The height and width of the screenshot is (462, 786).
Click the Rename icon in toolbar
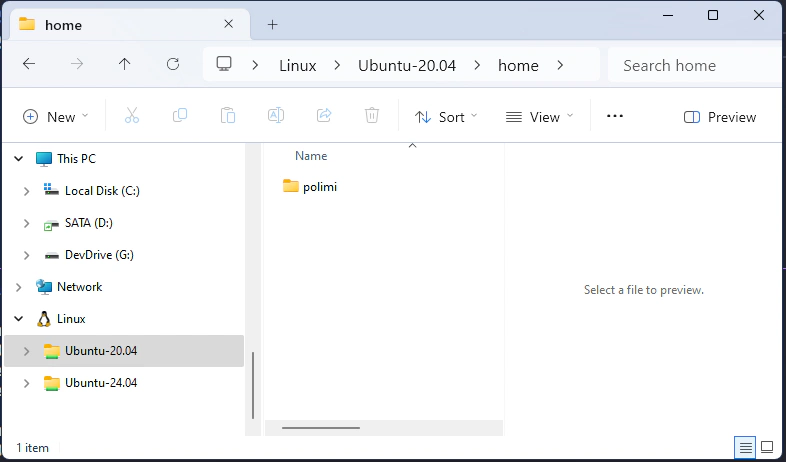[x=276, y=117]
